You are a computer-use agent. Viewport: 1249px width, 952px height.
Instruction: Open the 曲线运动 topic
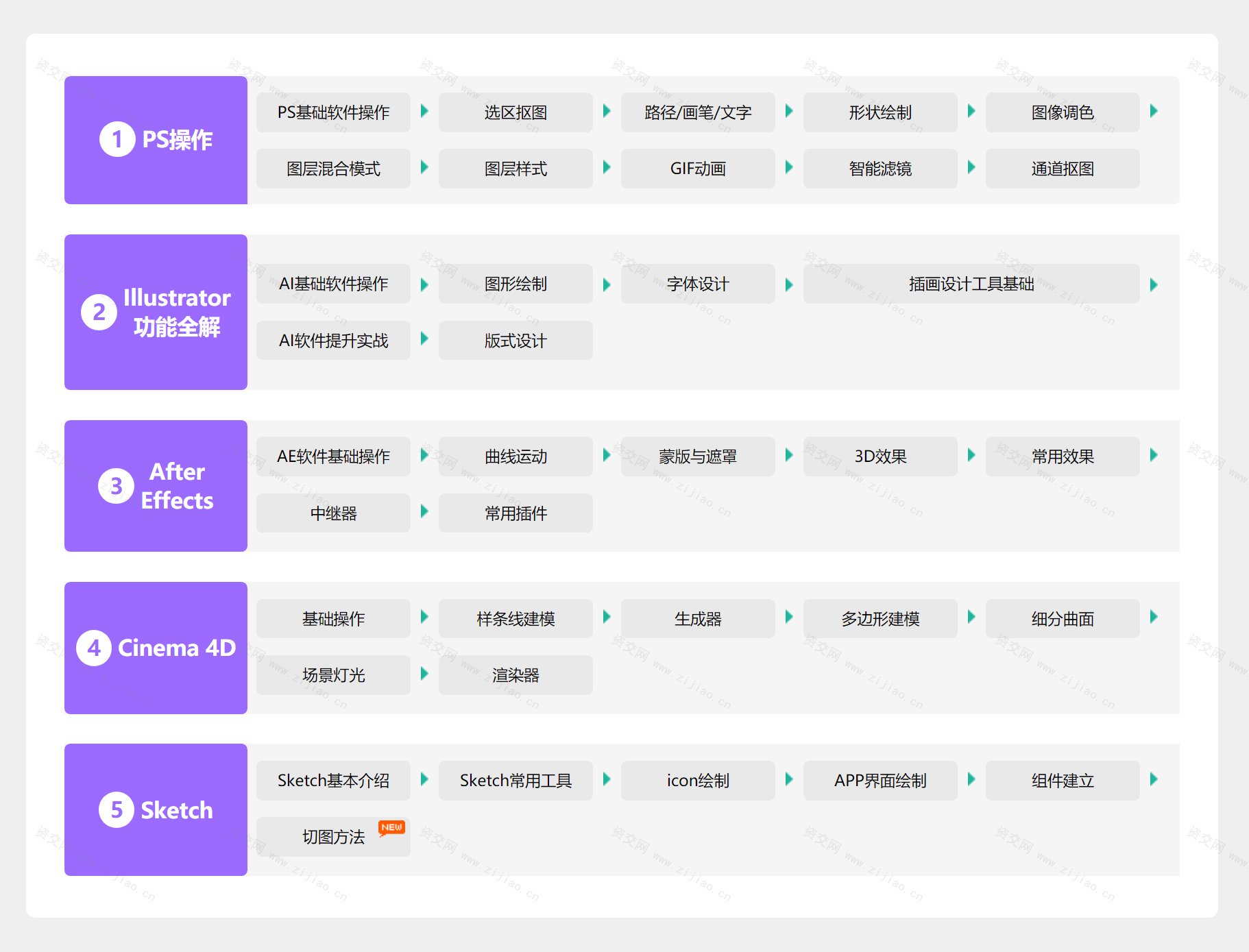pyautogui.click(x=516, y=456)
